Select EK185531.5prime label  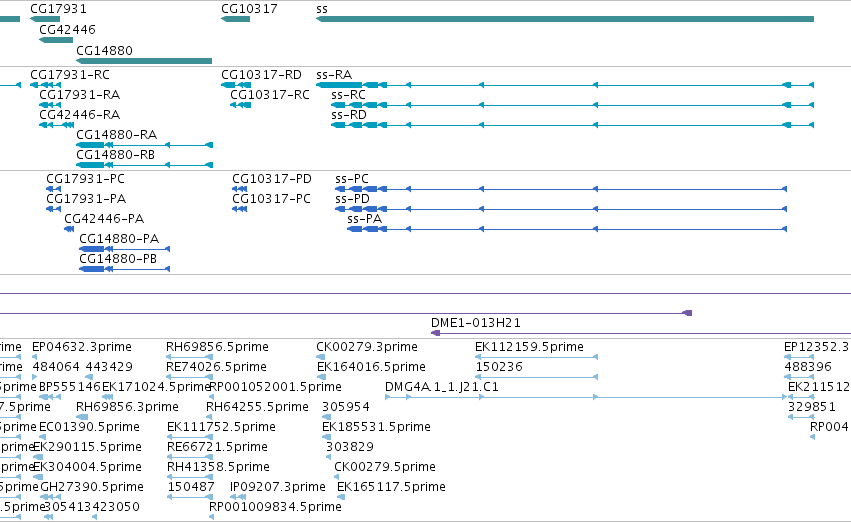coord(376,427)
